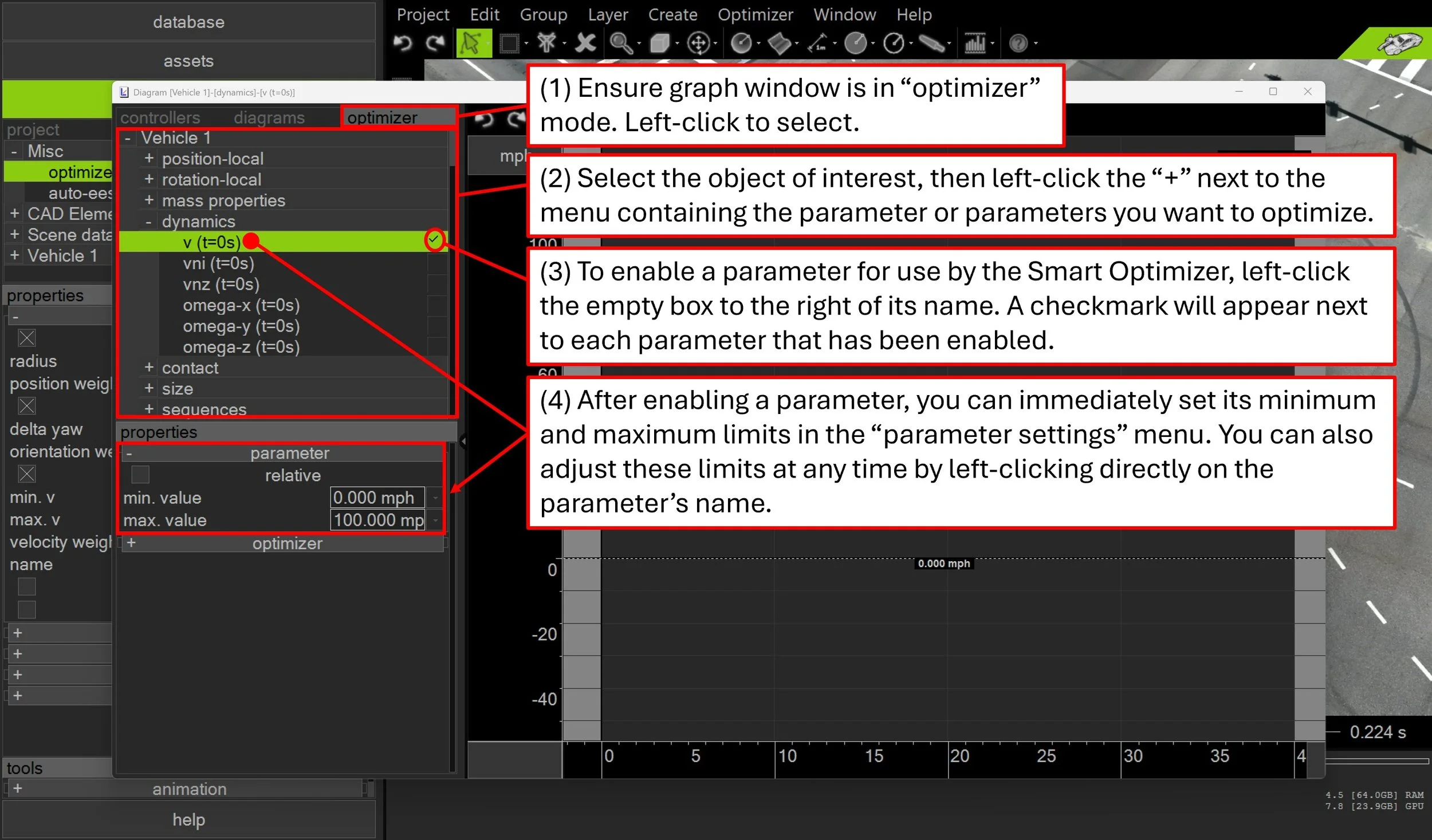Image resolution: width=1432 pixels, height=840 pixels.
Task: Switch to the diagrams tab
Action: click(x=269, y=117)
